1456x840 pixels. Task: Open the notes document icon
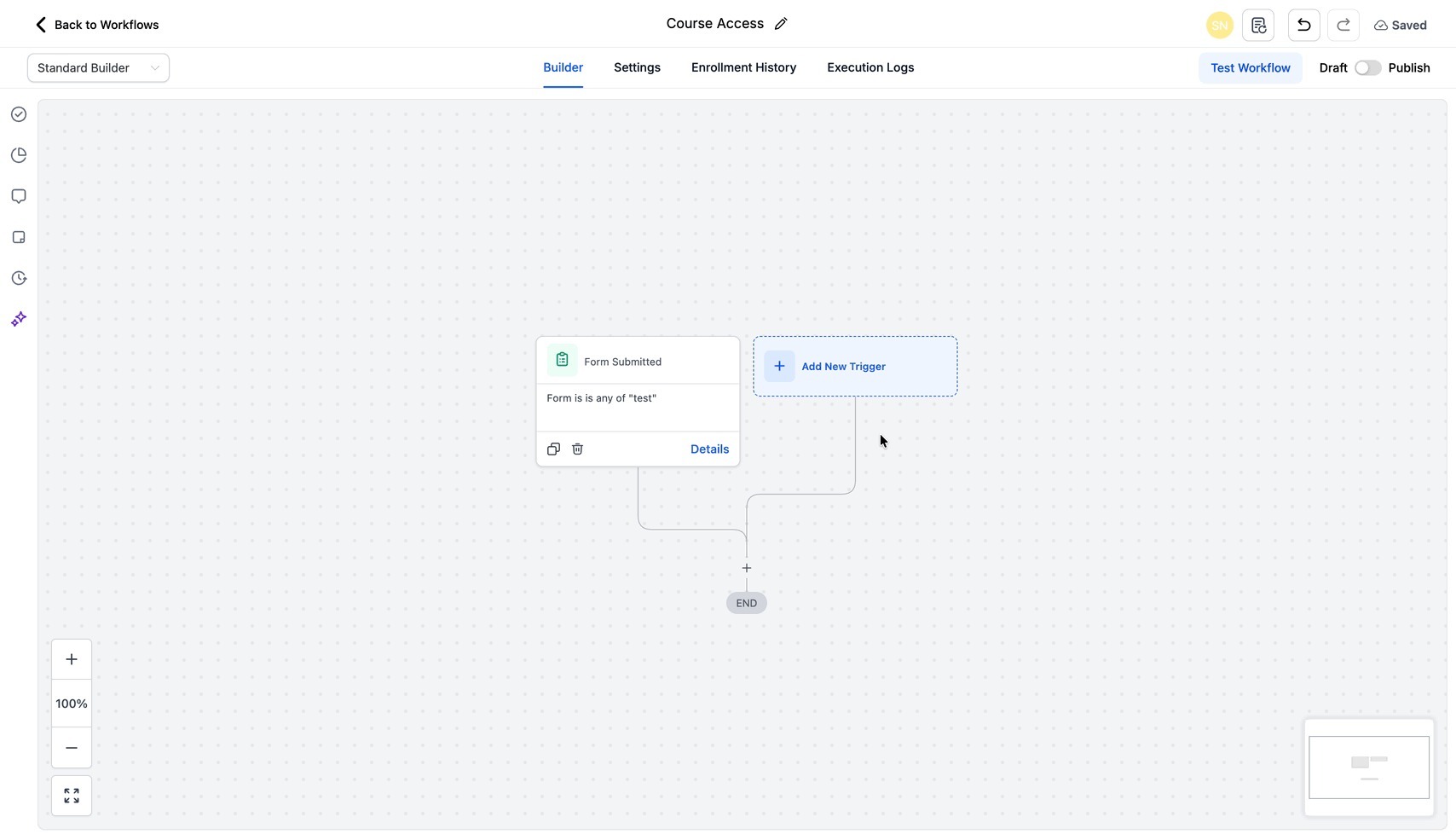coord(1258,25)
